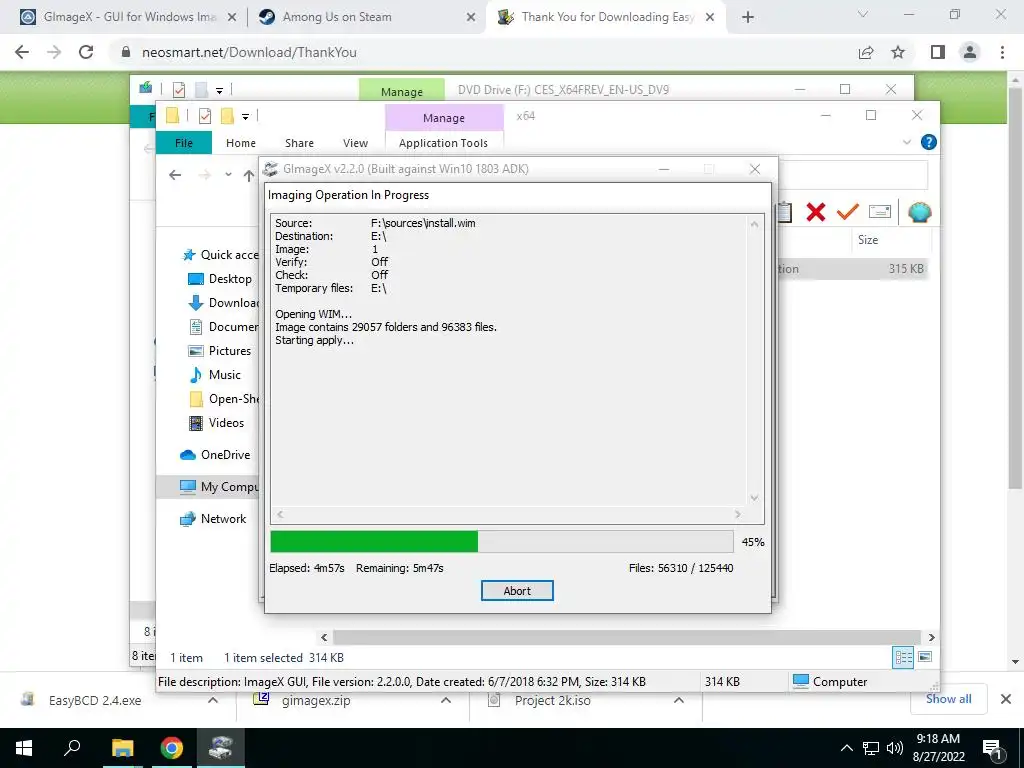Abort the imaging operation
This screenshot has width=1024, height=768.
[517, 590]
